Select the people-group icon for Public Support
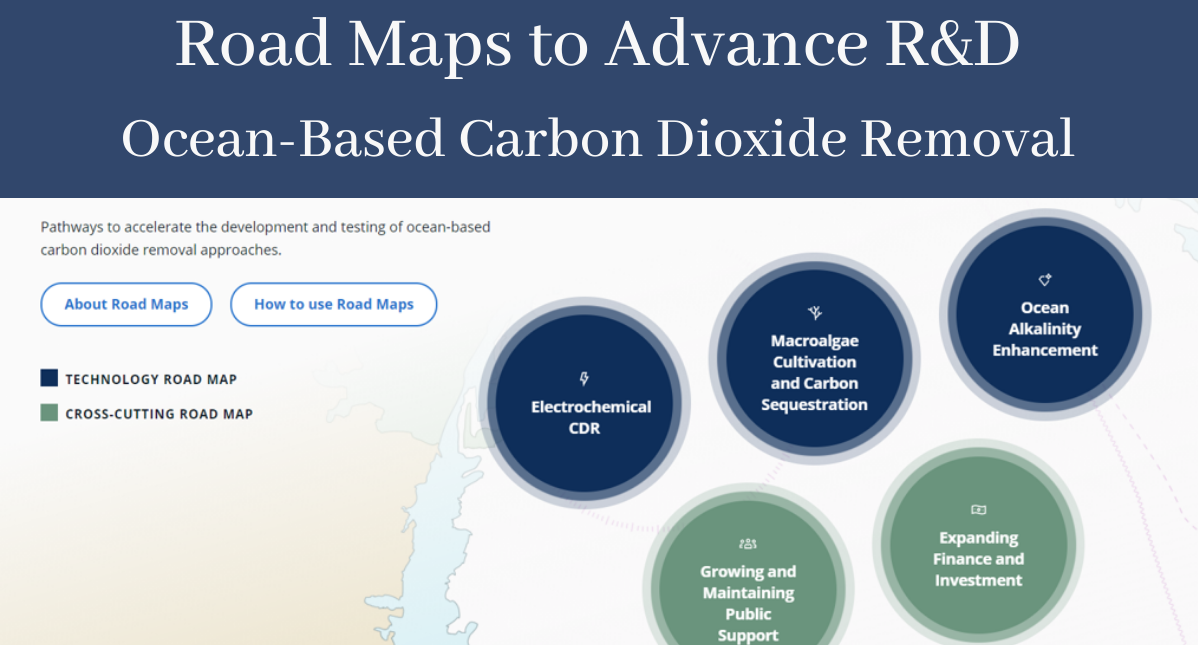The width and height of the screenshot is (1198, 645). click(747, 542)
